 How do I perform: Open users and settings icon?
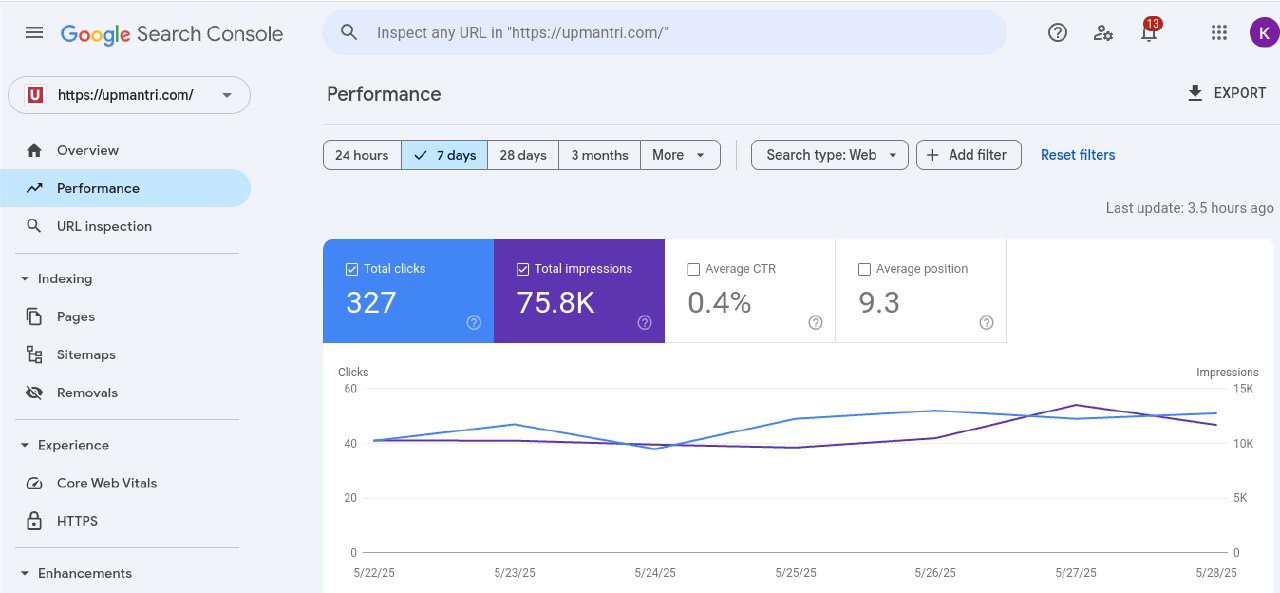pyautogui.click(x=1103, y=33)
